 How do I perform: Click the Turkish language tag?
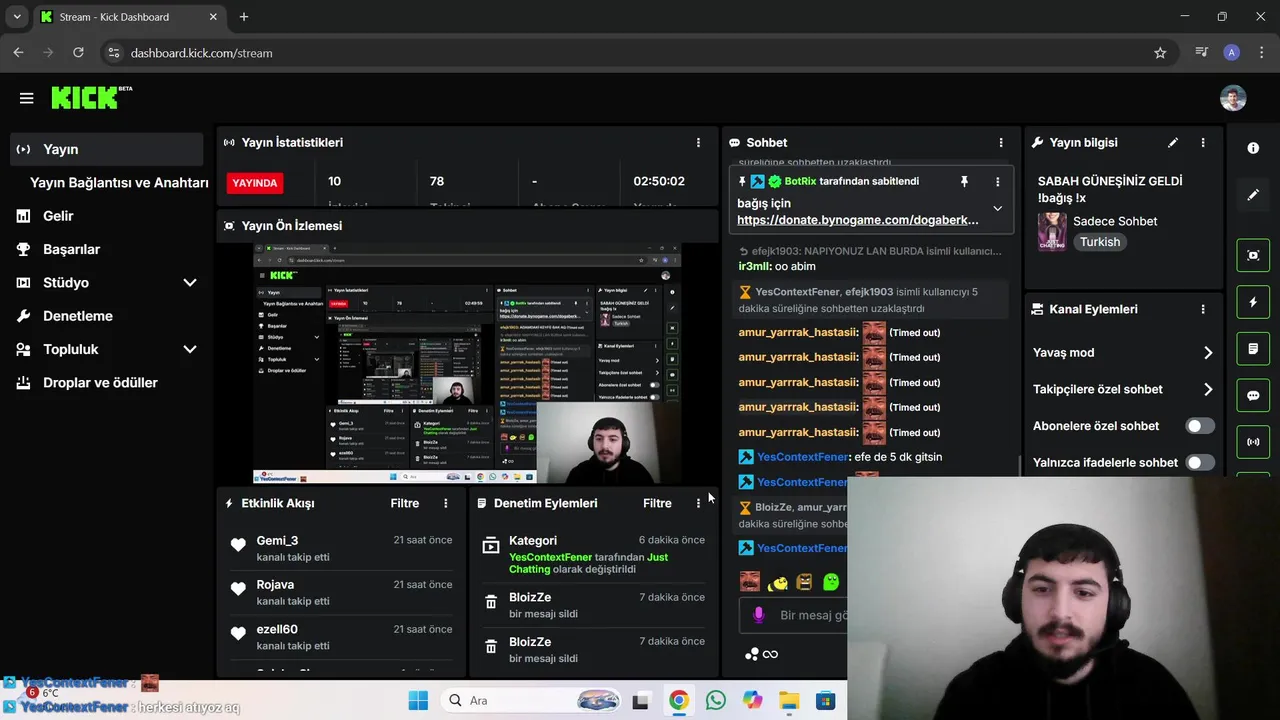coord(1100,242)
